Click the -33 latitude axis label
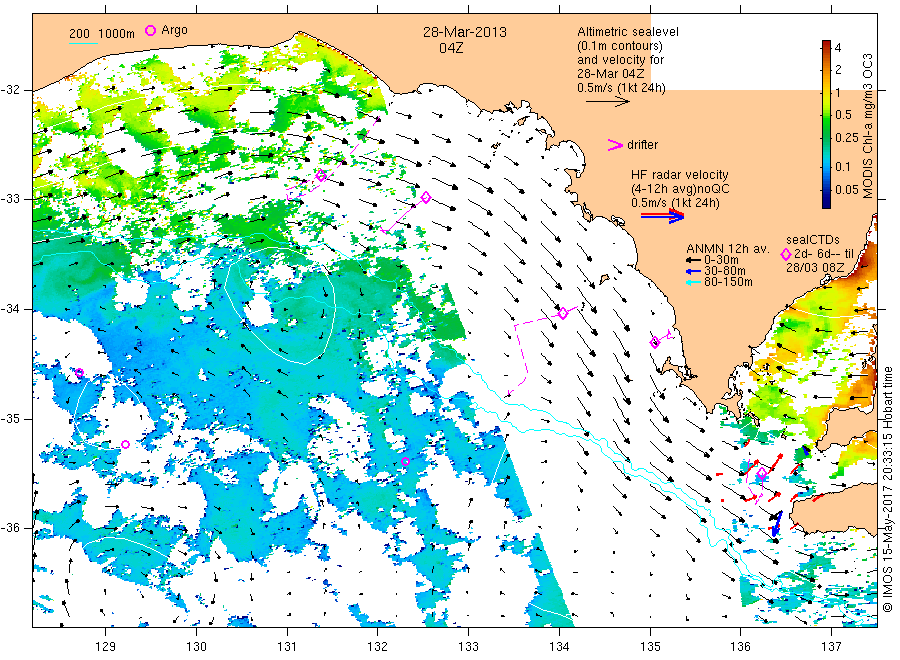This screenshot has width=900, height=660. point(10,199)
